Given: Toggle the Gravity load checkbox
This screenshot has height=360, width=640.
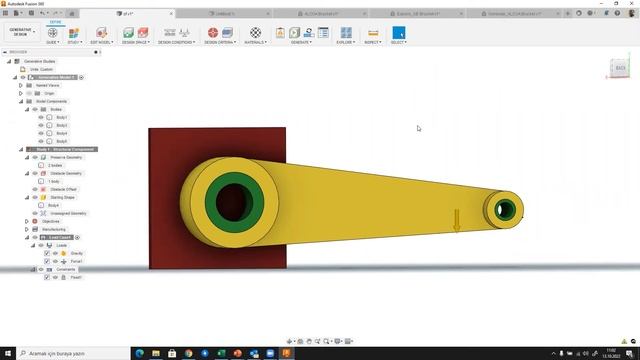Looking at the screenshot, I should tap(47, 253).
